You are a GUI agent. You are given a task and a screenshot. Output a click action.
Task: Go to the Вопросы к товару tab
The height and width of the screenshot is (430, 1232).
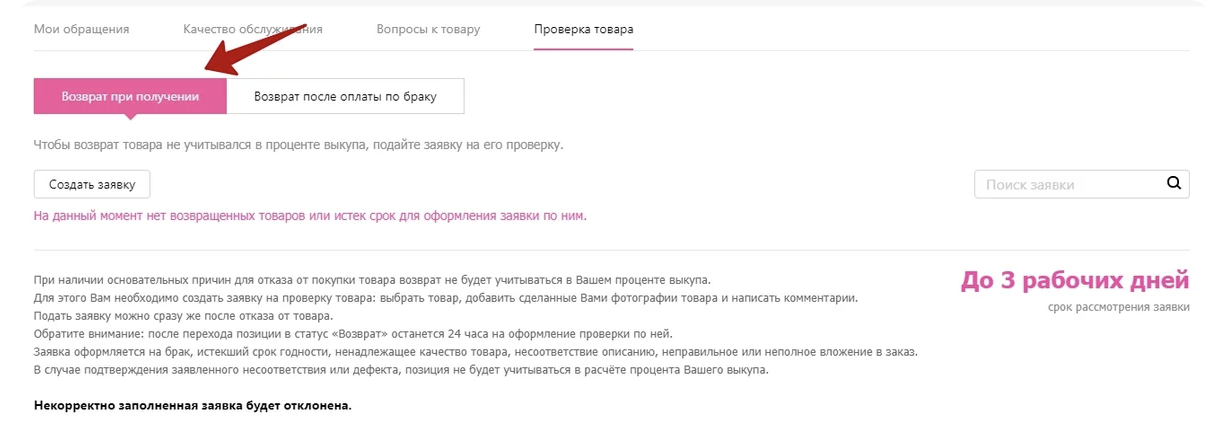pyautogui.click(x=428, y=29)
